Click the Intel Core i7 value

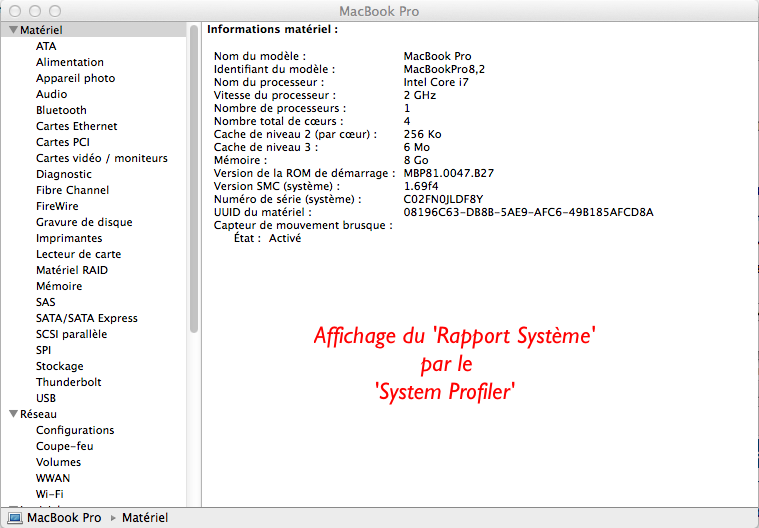point(436,82)
